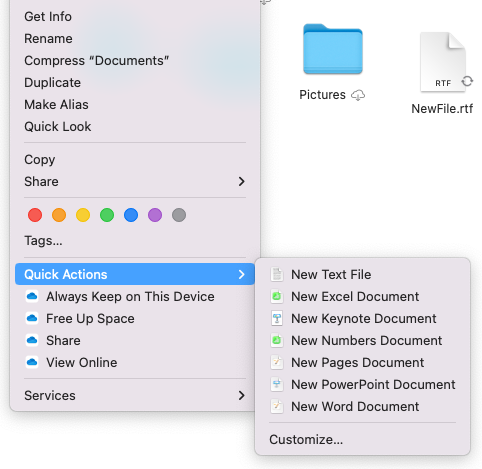This screenshot has width=482, height=469.
Task: Open the Services menu item
Action: [135, 396]
